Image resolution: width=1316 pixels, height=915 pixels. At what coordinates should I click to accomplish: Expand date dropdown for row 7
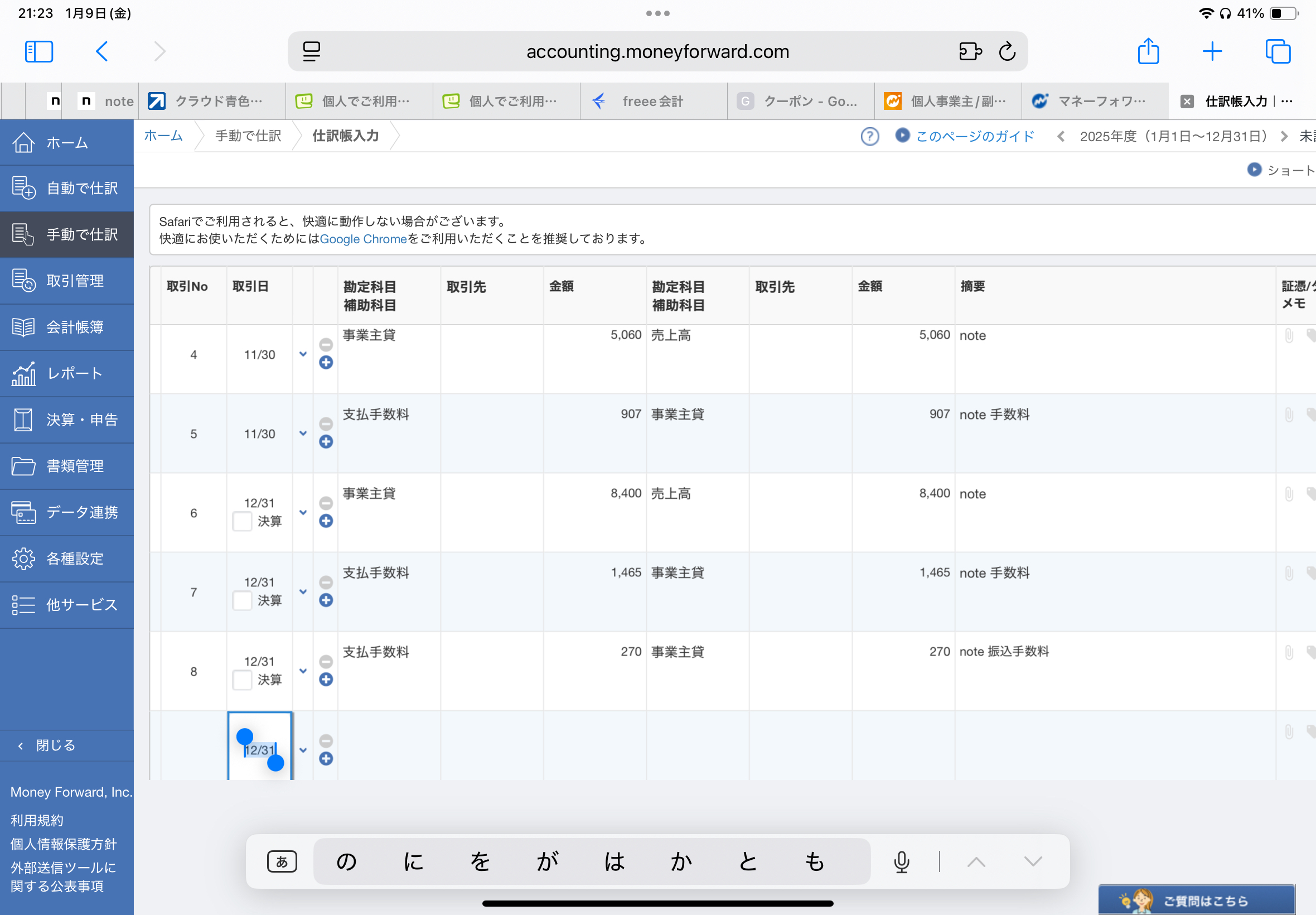point(303,591)
